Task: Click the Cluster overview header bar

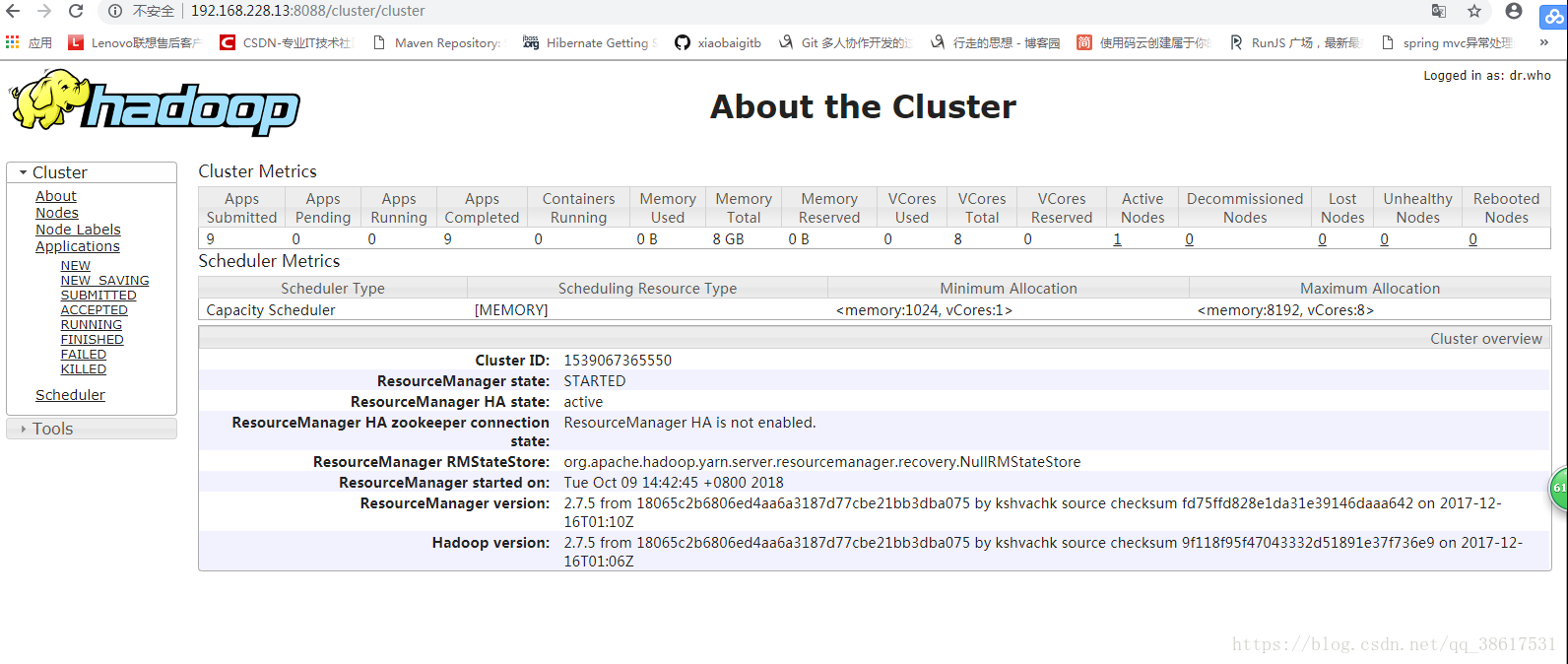Action: [875, 338]
